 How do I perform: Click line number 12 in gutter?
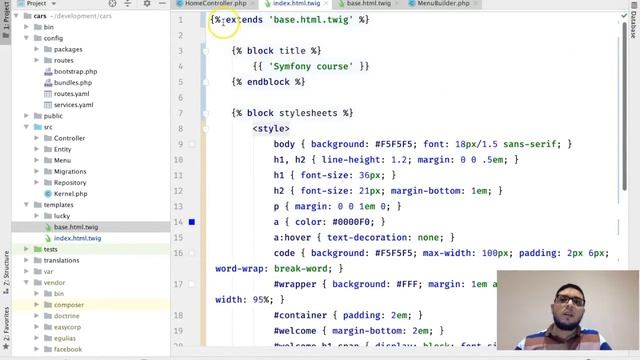(178, 191)
